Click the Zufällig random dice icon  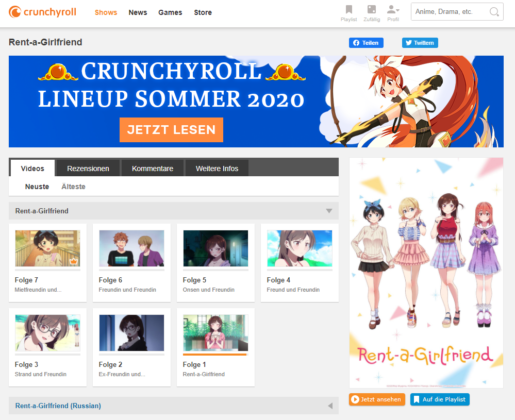click(371, 9)
